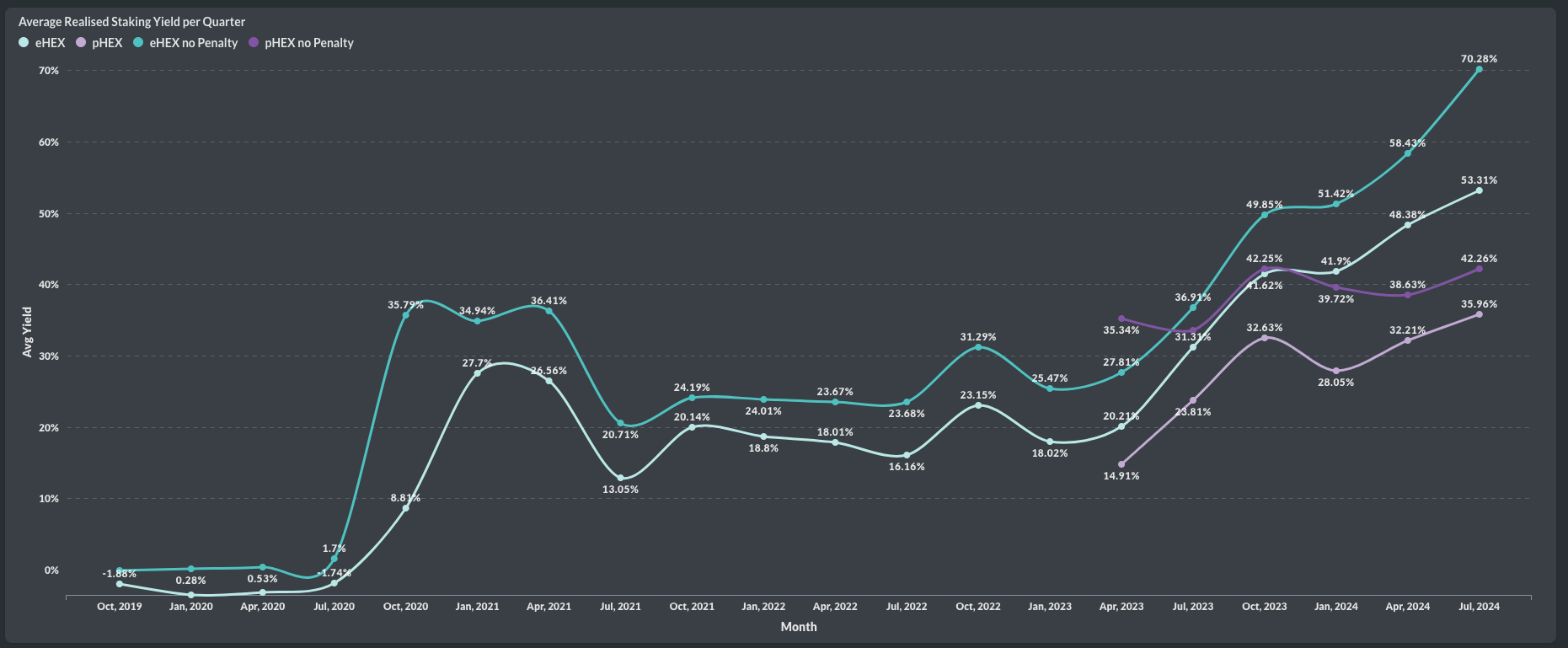1568x648 pixels.
Task: Click the 18.02% data label
Action: pos(1050,453)
